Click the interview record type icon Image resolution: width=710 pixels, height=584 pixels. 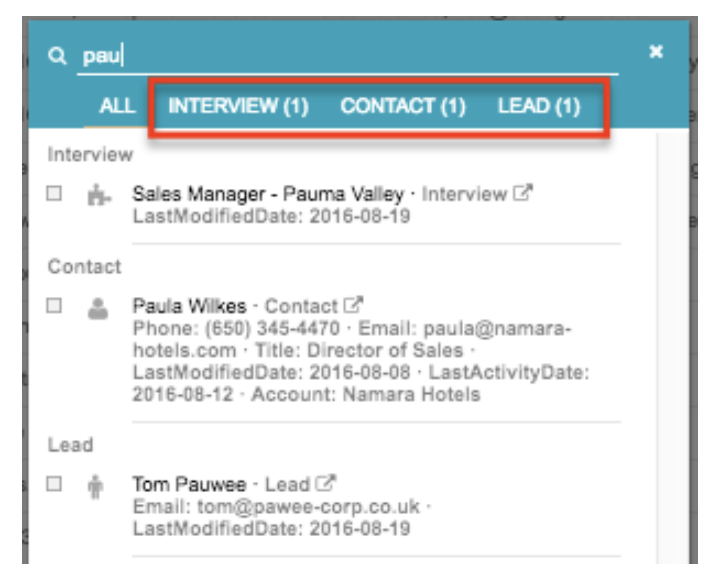pyautogui.click(x=98, y=195)
